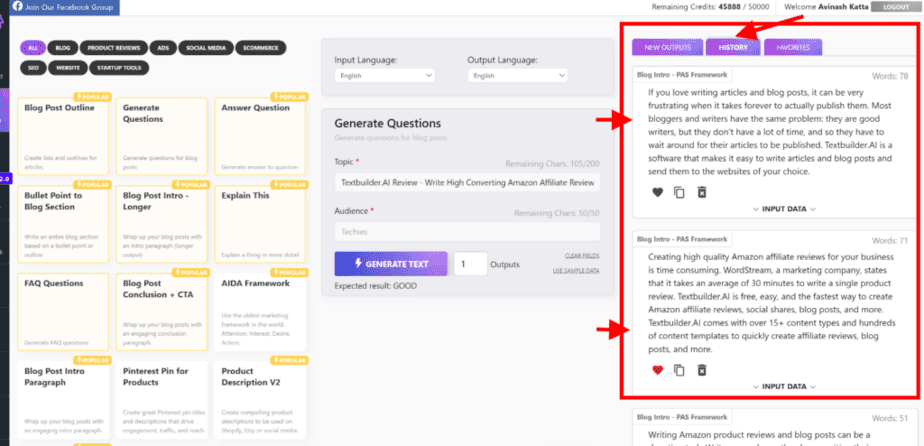Open Pinterest Pin for Products template
This screenshot has width=924, height=446.
point(161,399)
